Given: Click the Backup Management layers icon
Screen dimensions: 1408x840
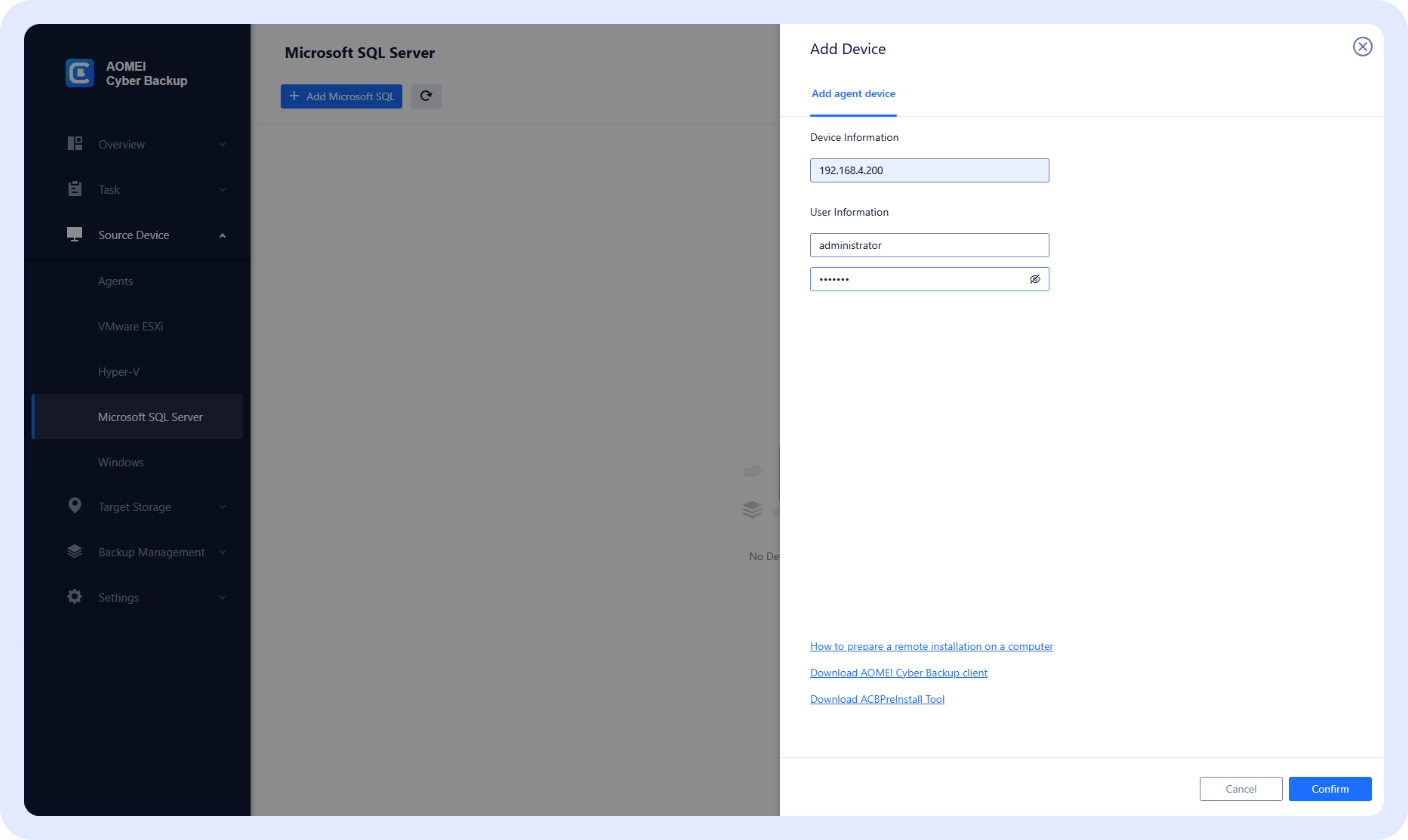Looking at the screenshot, I should tap(75, 551).
